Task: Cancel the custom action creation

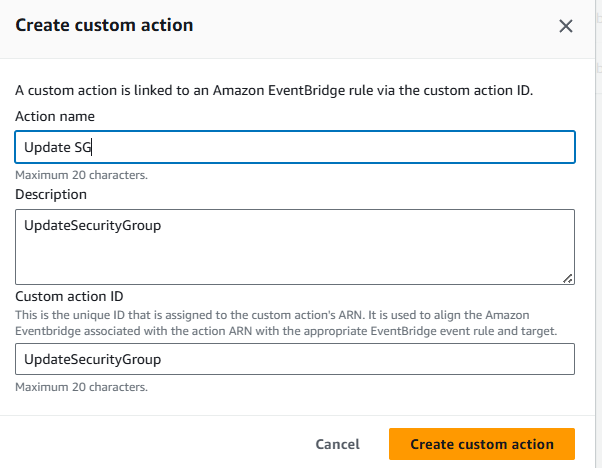Action: coord(337,444)
